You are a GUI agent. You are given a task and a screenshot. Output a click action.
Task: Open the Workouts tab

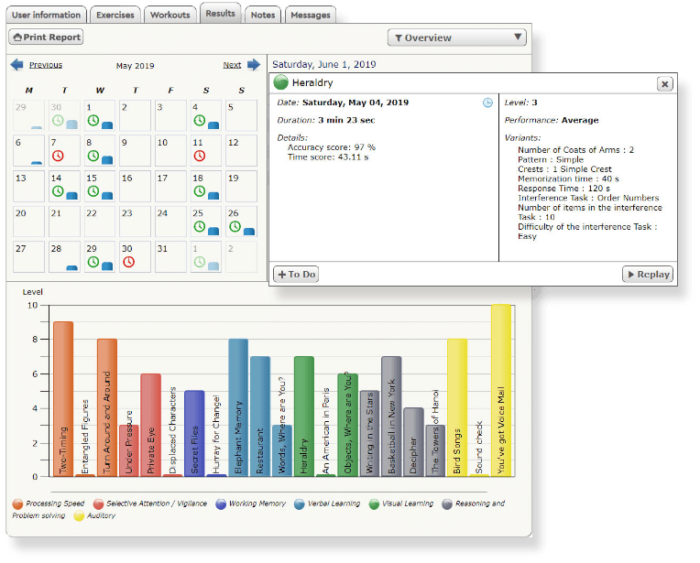[x=170, y=15]
